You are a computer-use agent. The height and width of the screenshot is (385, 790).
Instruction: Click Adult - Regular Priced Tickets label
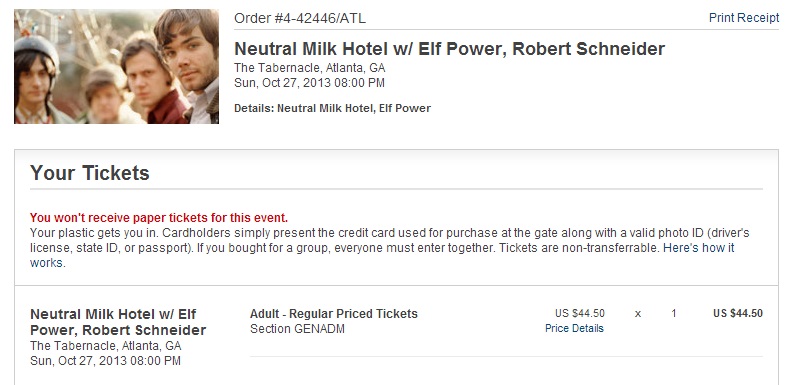coord(334,313)
